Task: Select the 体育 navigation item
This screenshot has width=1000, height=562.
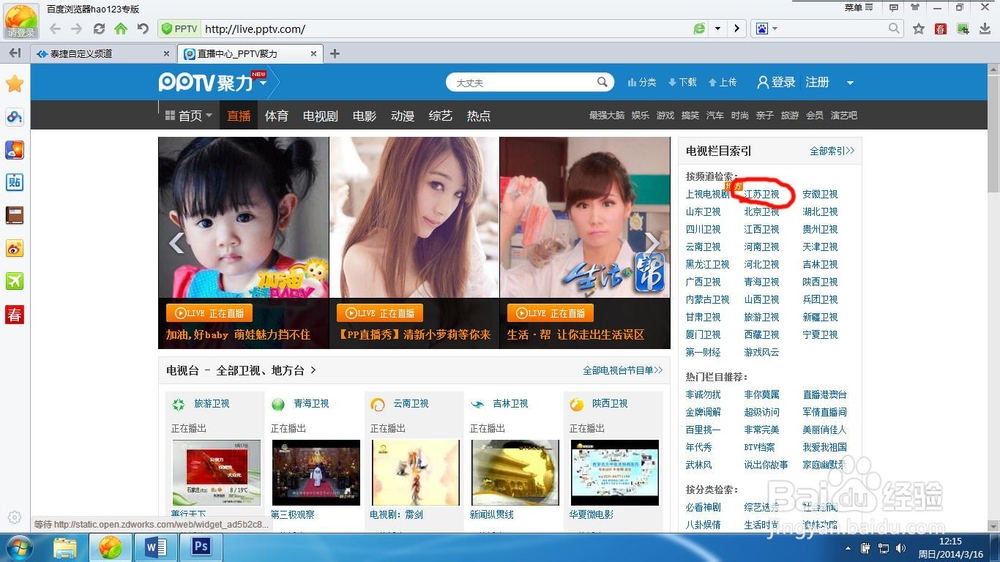Action: (x=276, y=115)
